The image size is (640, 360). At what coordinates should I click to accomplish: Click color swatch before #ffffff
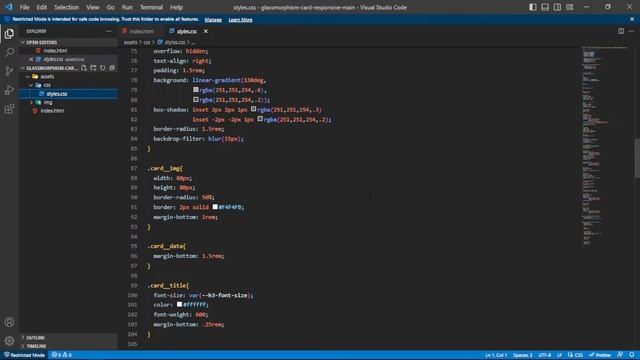(x=179, y=304)
